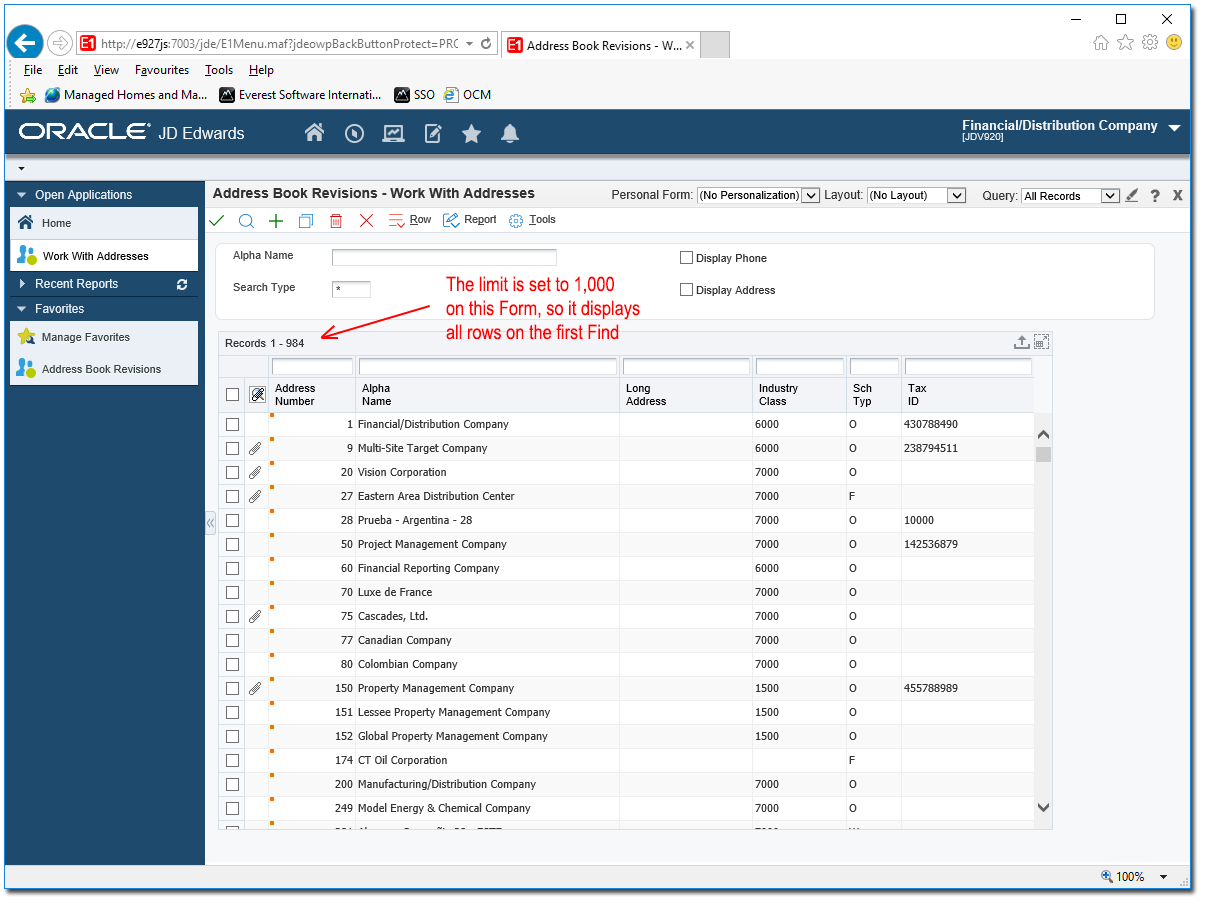Open the Personal Form dropdown
The width and height of the screenshot is (1207, 905).
[758, 195]
